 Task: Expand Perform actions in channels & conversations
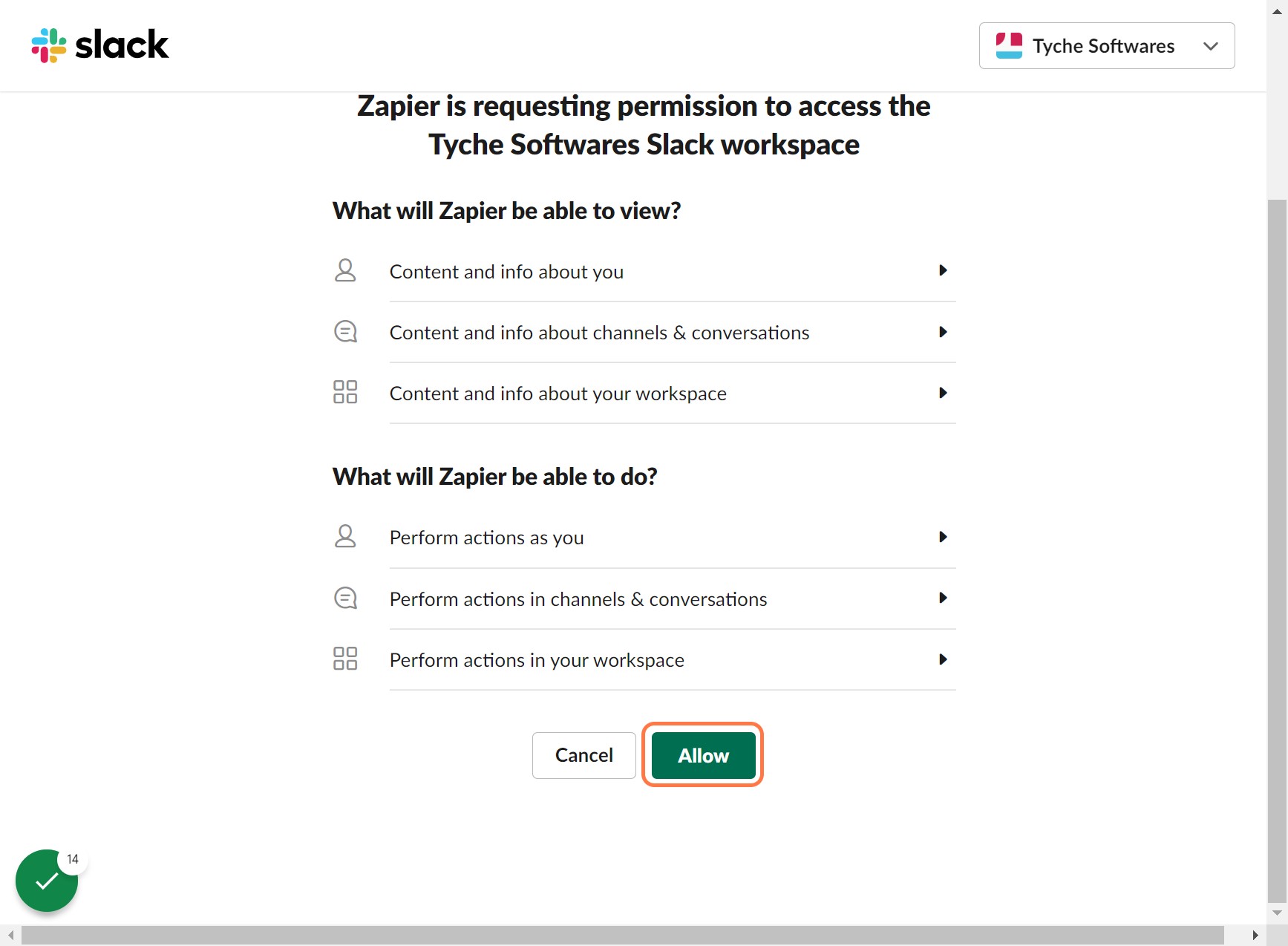[x=943, y=598]
